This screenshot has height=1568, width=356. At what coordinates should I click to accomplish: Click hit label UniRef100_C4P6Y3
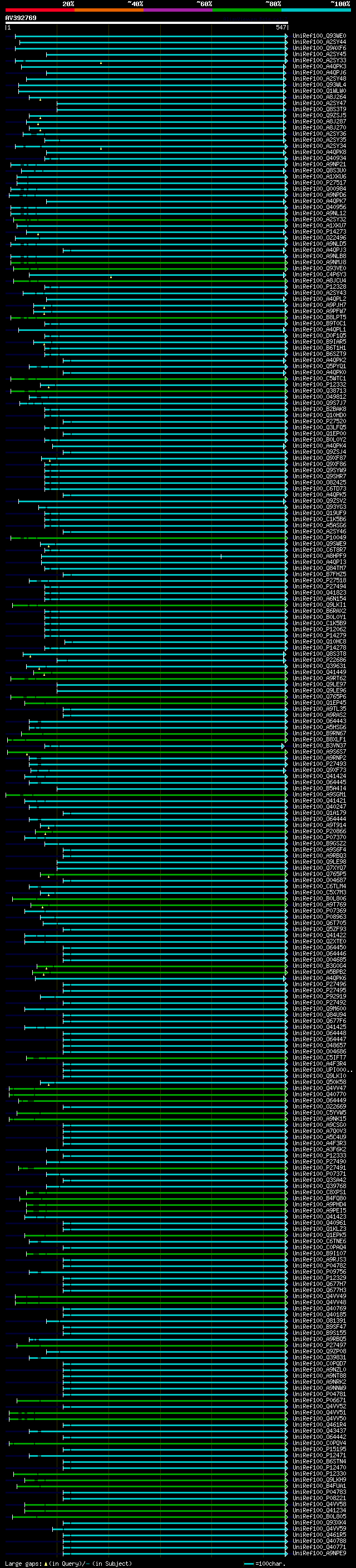point(319,275)
